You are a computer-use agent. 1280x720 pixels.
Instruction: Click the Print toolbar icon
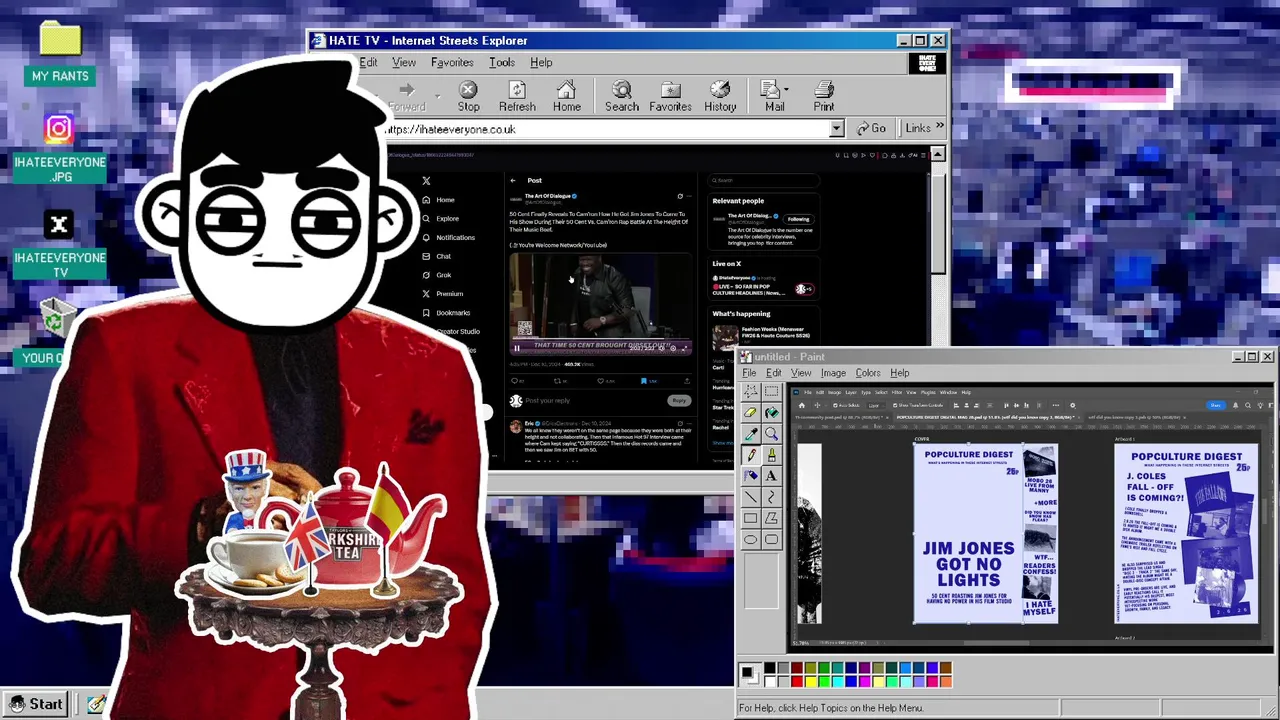point(824,96)
